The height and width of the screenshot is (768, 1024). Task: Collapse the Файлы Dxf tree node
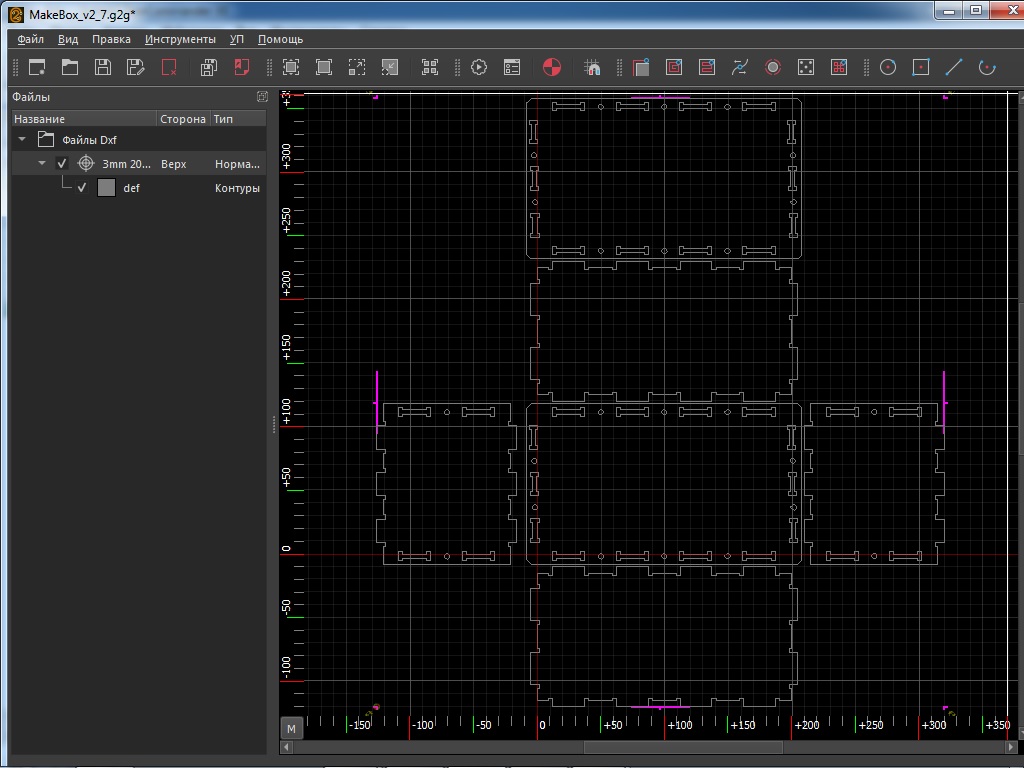tap(22, 140)
